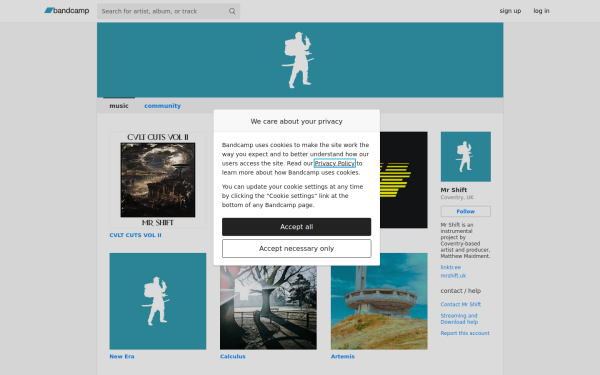
Task: Click the Calculus title link
Action: click(233, 356)
